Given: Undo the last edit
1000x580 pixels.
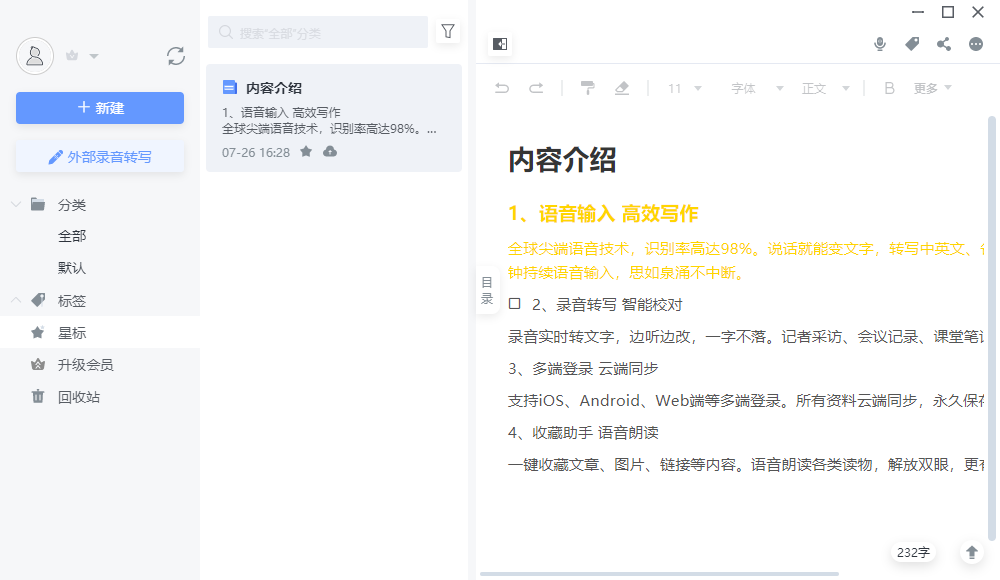Looking at the screenshot, I should [502, 88].
